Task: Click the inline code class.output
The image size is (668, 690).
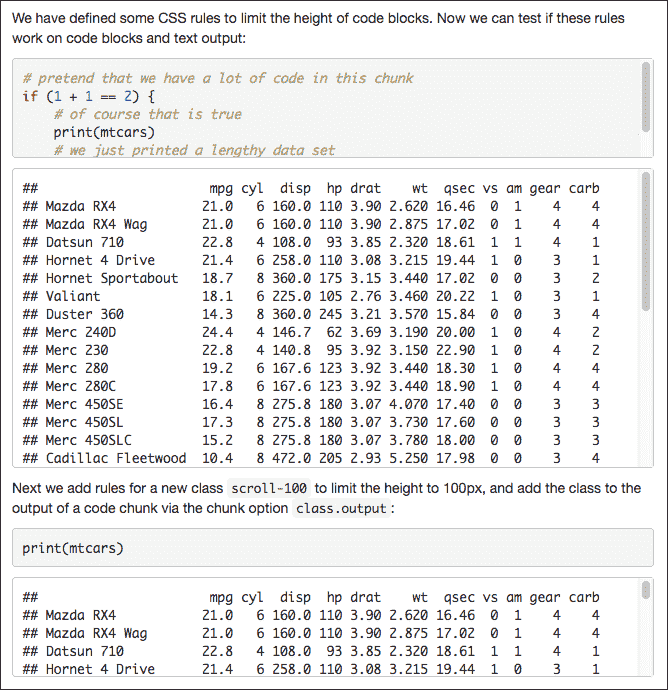Action: pyautogui.click(x=343, y=509)
